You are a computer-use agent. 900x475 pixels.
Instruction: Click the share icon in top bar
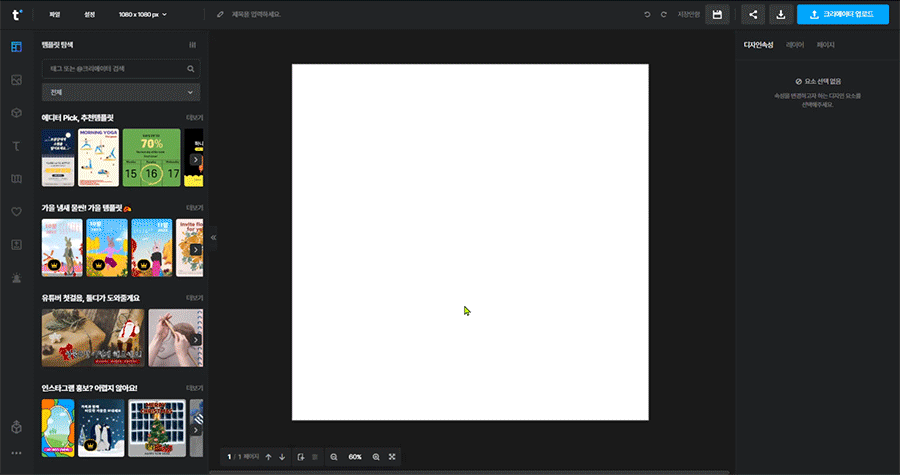[752, 15]
